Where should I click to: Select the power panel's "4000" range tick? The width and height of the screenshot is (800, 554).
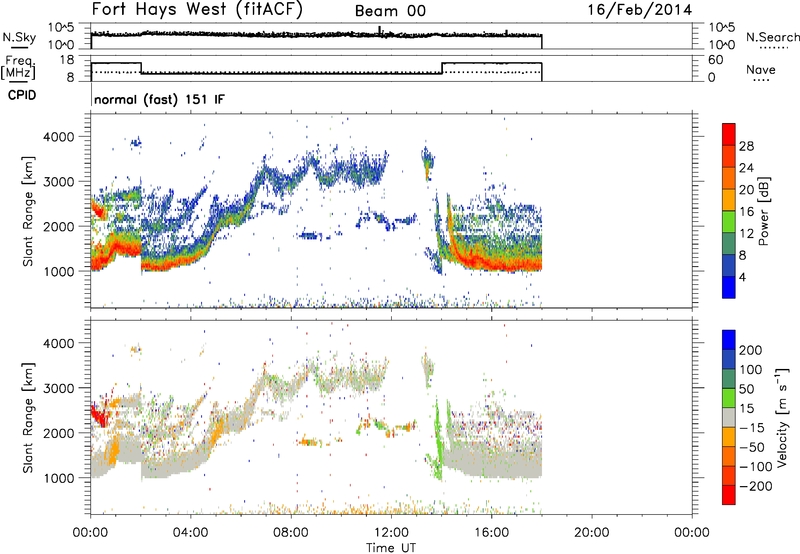59,137
